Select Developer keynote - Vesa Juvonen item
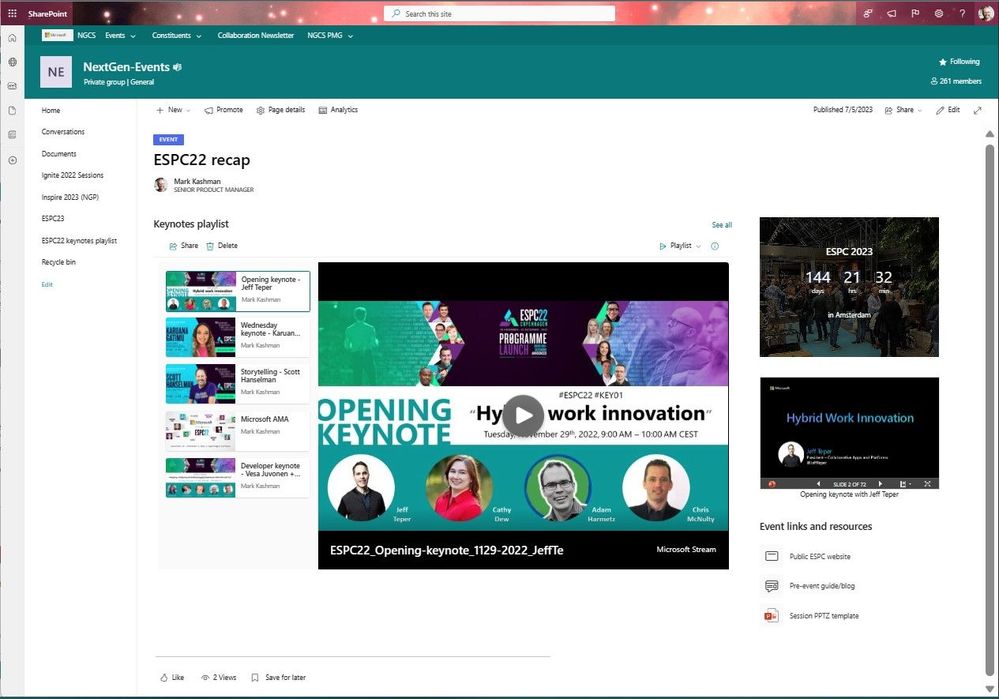The height and width of the screenshot is (699, 999). tap(238, 477)
